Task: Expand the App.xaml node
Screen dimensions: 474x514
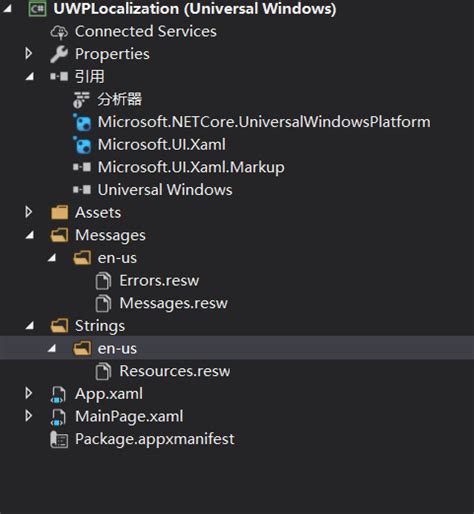Action: coord(29,393)
